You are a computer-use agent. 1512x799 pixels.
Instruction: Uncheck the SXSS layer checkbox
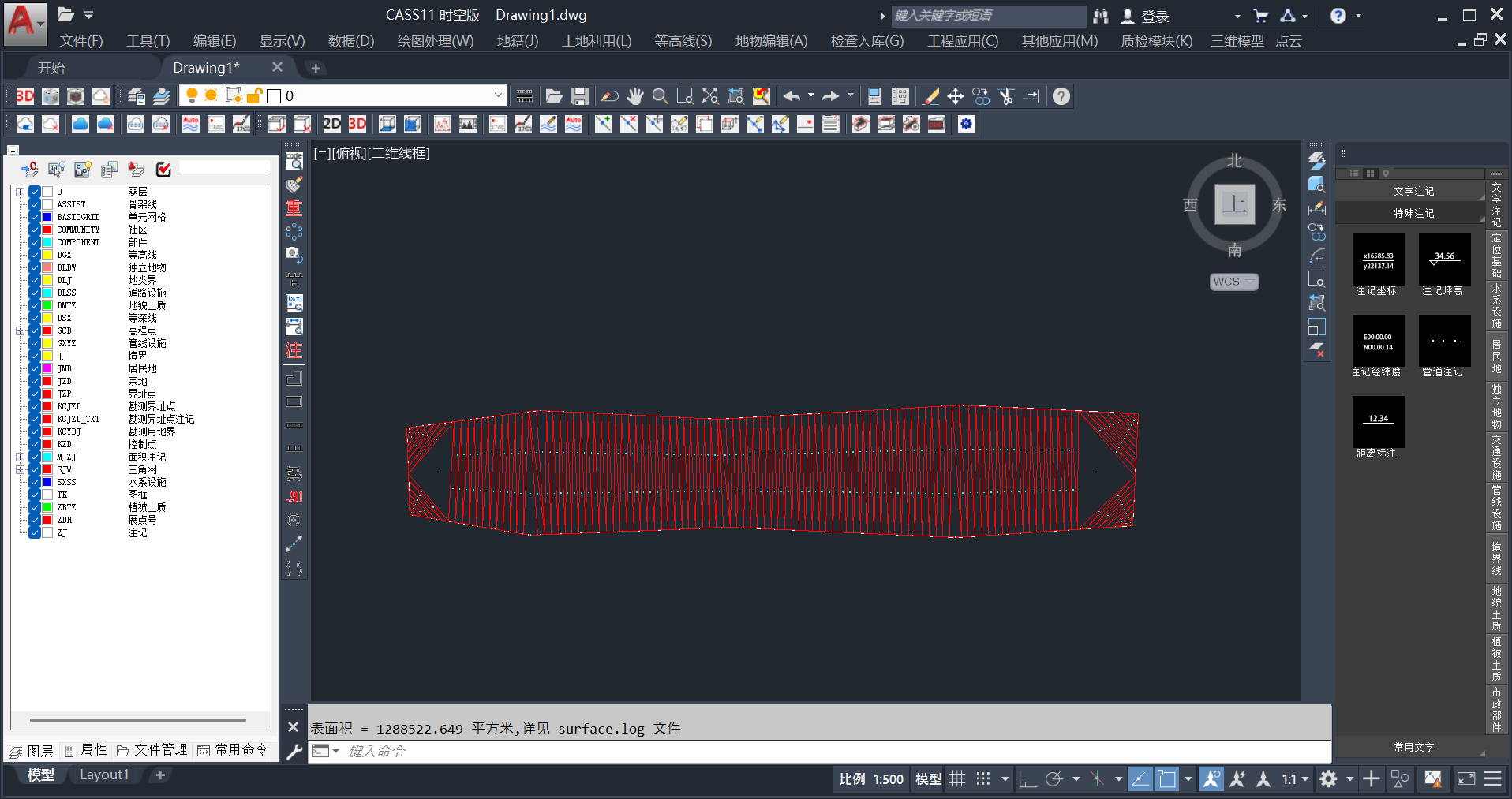pyautogui.click(x=35, y=482)
